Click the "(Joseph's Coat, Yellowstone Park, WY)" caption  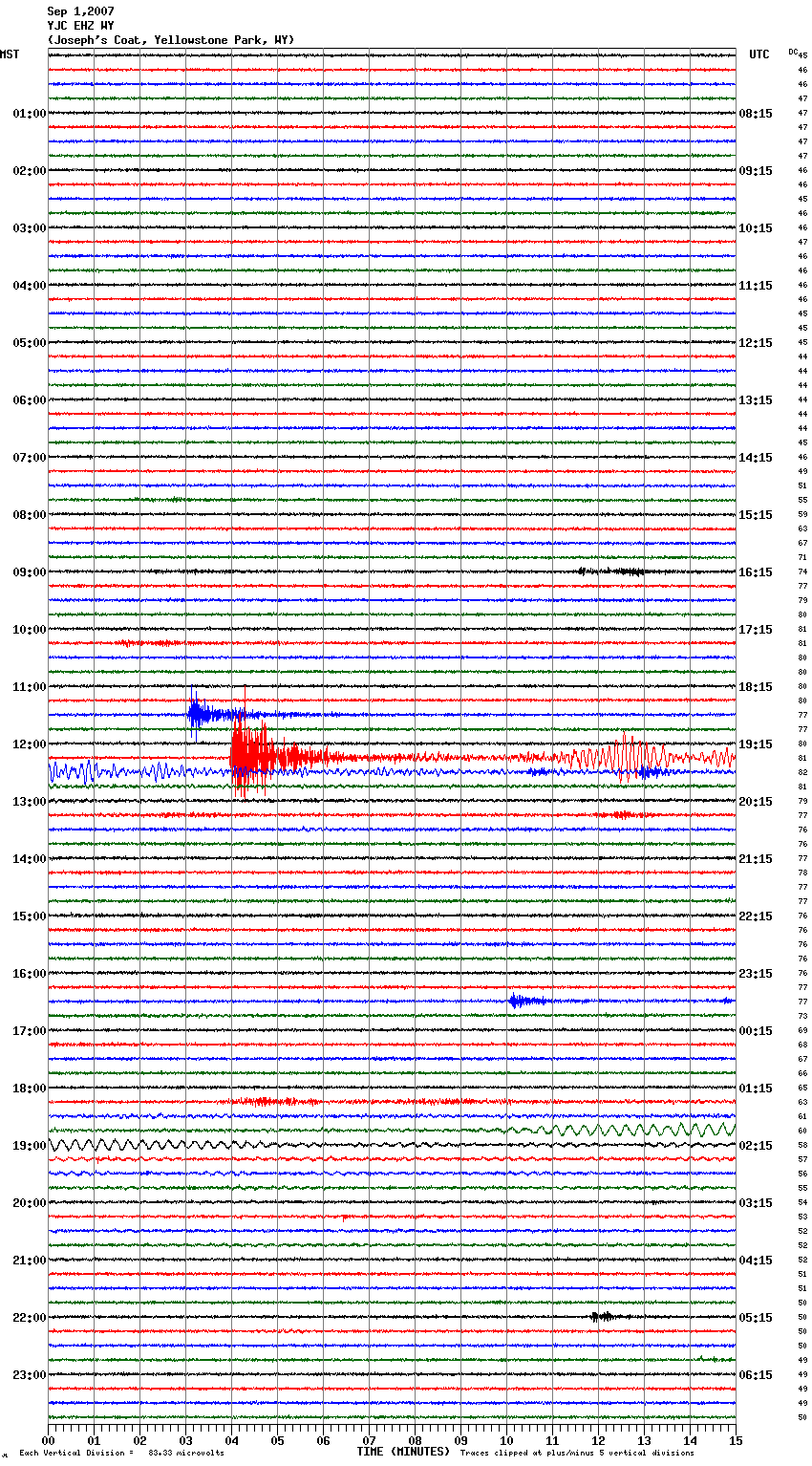pos(171,40)
